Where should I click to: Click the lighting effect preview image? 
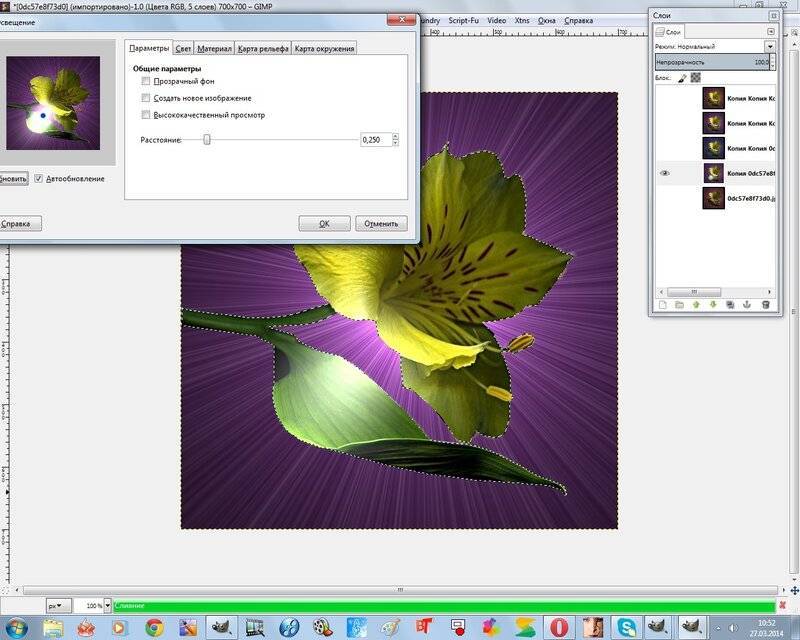[x=53, y=103]
